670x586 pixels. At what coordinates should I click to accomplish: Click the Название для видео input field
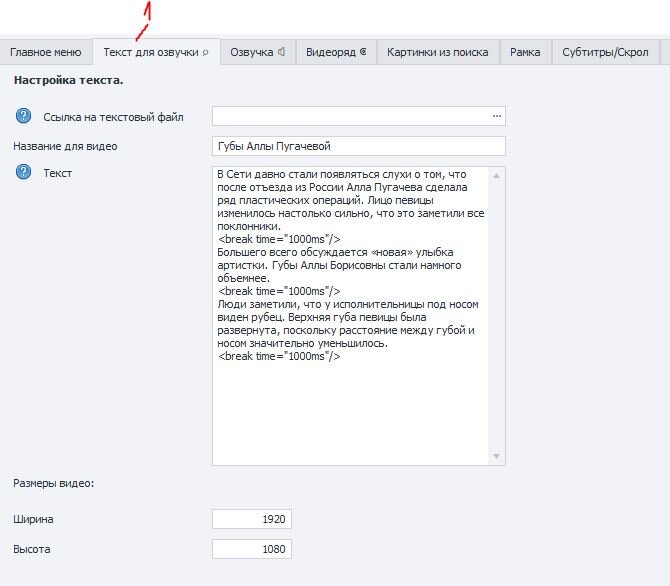click(x=359, y=146)
